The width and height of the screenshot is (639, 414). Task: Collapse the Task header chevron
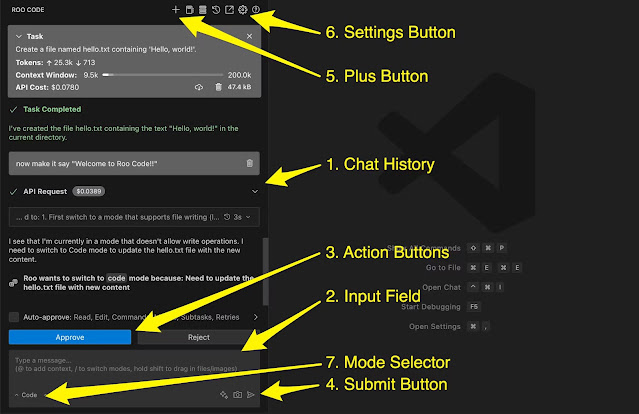tap(18, 36)
